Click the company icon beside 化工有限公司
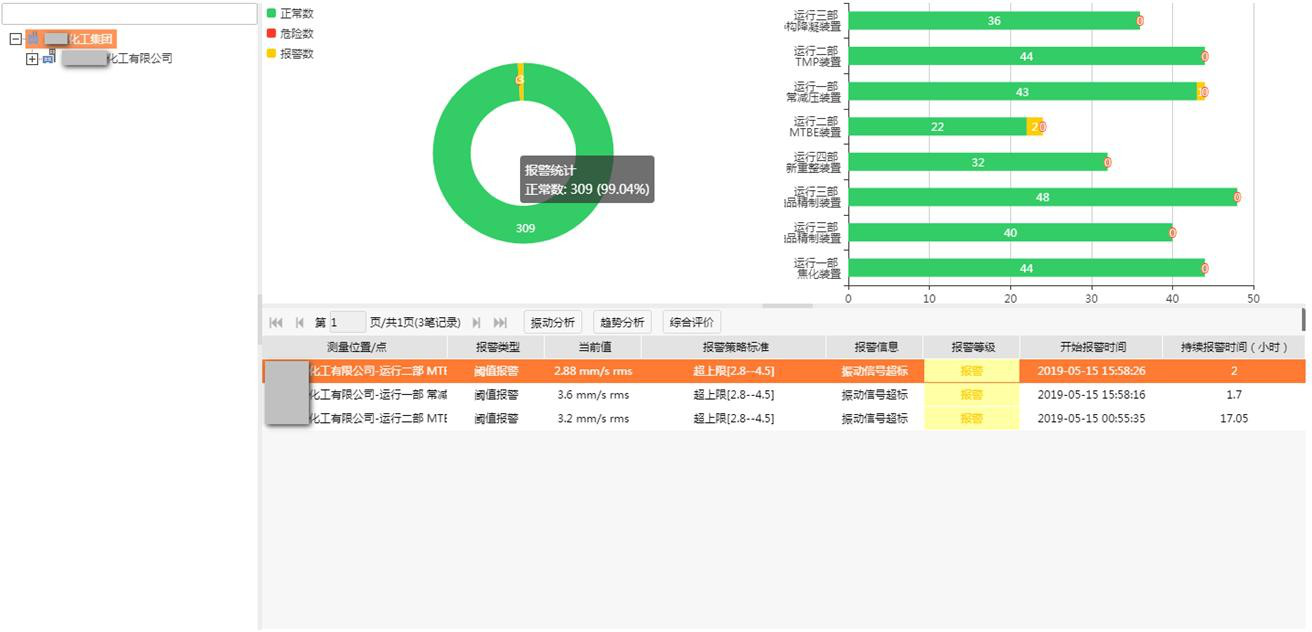This screenshot has height=632, width=1312. (x=48, y=58)
